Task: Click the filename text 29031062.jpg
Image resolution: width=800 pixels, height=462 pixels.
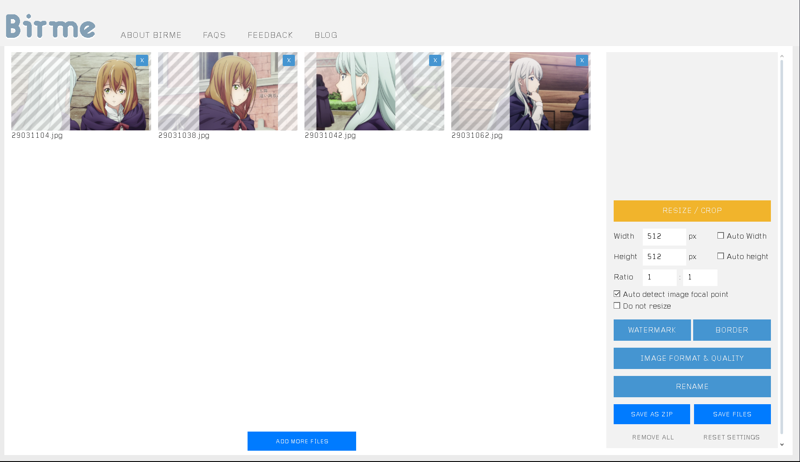Action: pos(477,136)
